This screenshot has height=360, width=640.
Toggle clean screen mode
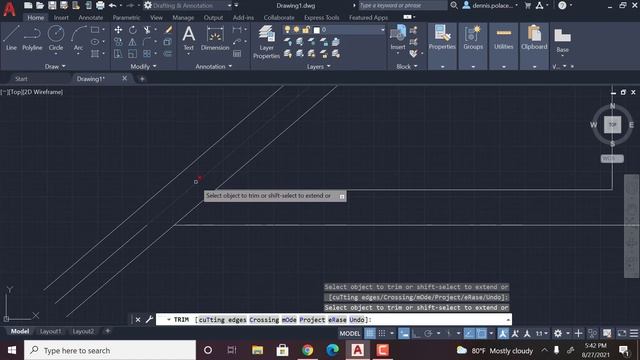[622, 333]
